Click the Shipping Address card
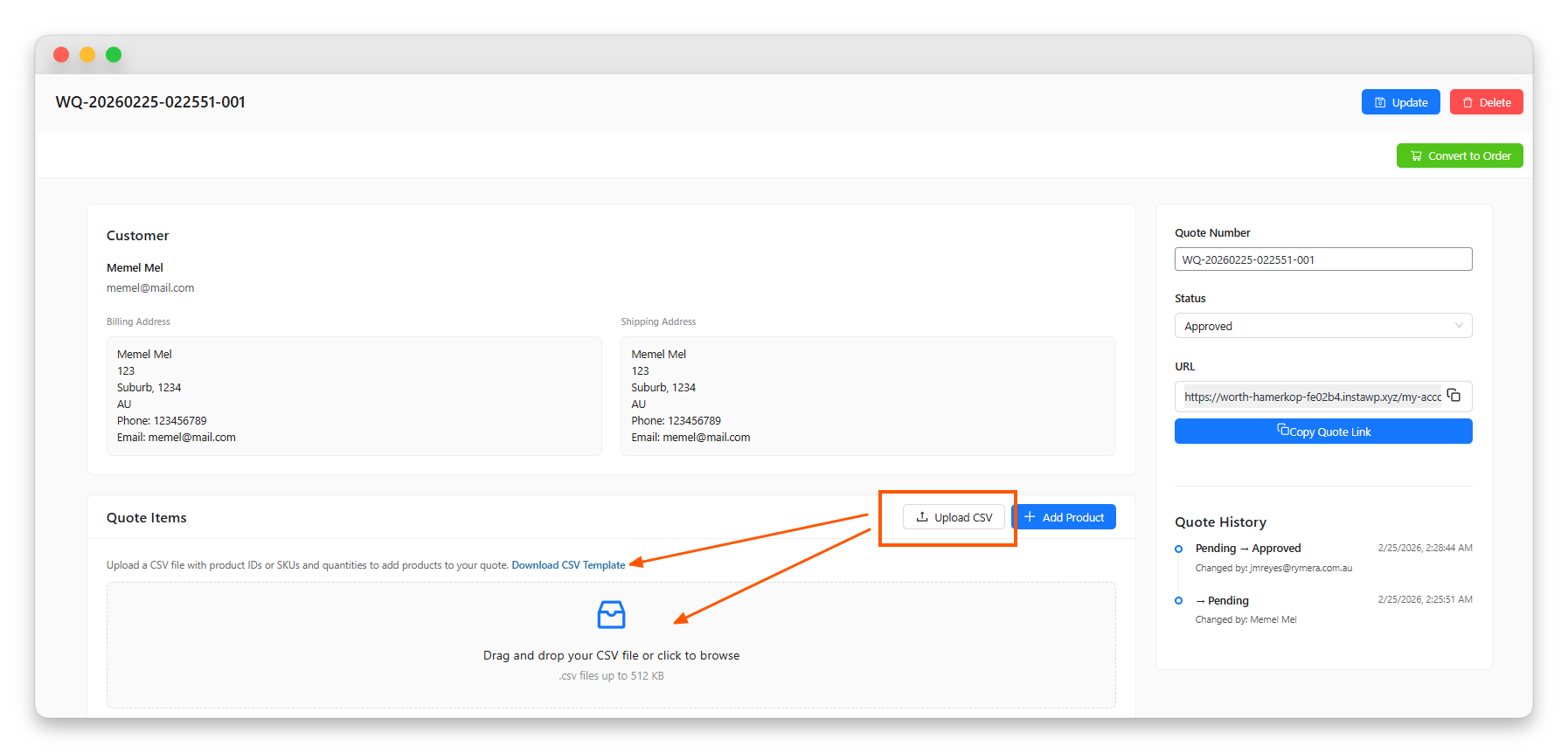 pyautogui.click(x=868, y=396)
